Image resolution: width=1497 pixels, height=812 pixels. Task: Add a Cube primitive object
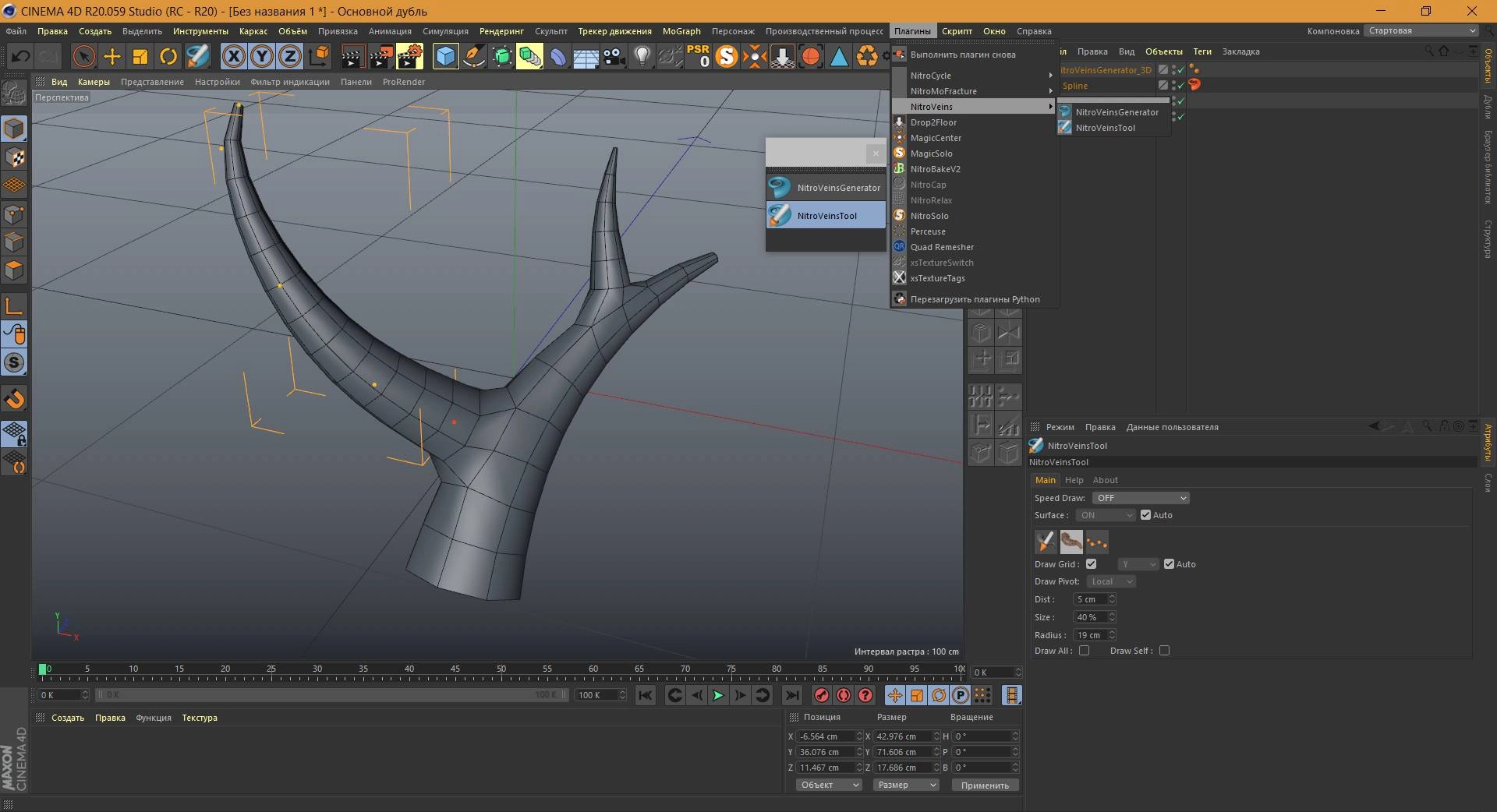[x=445, y=56]
